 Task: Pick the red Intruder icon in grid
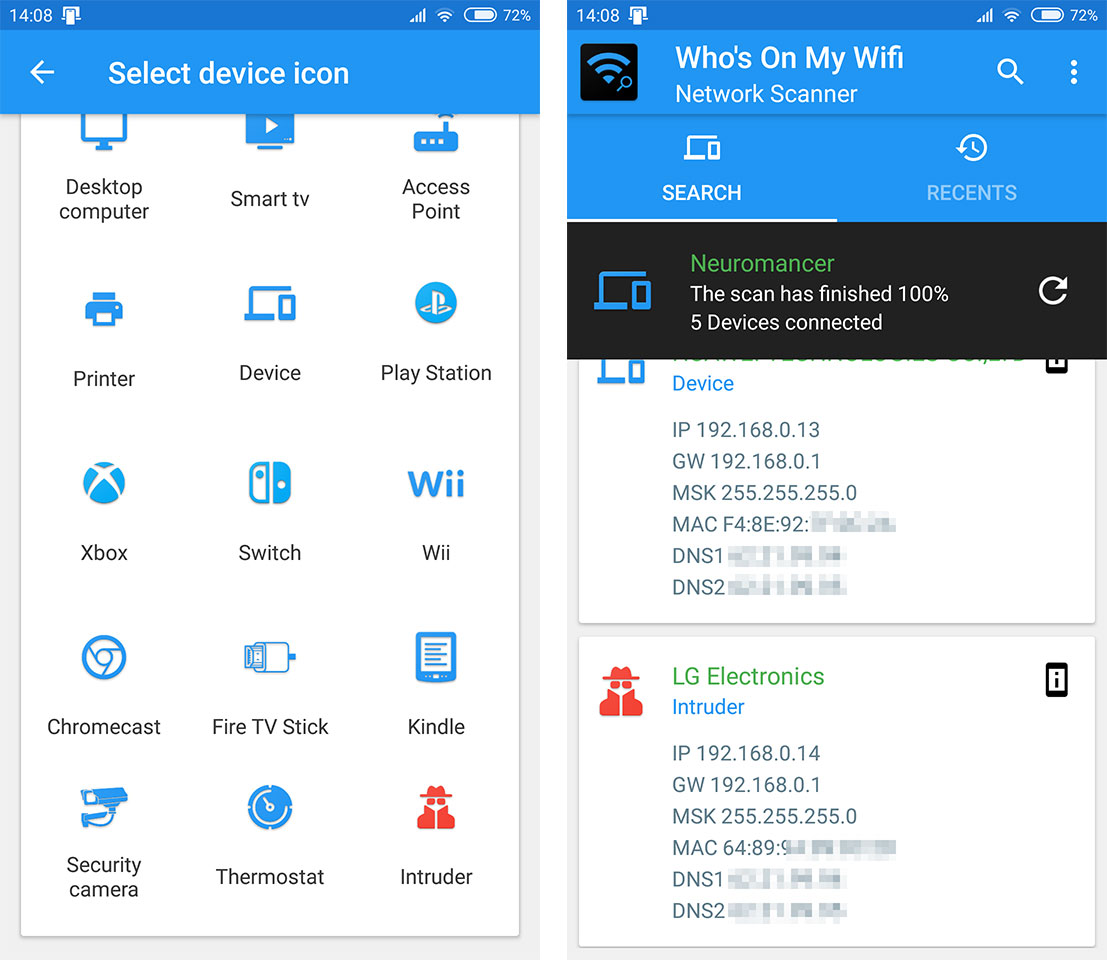click(436, 807)
